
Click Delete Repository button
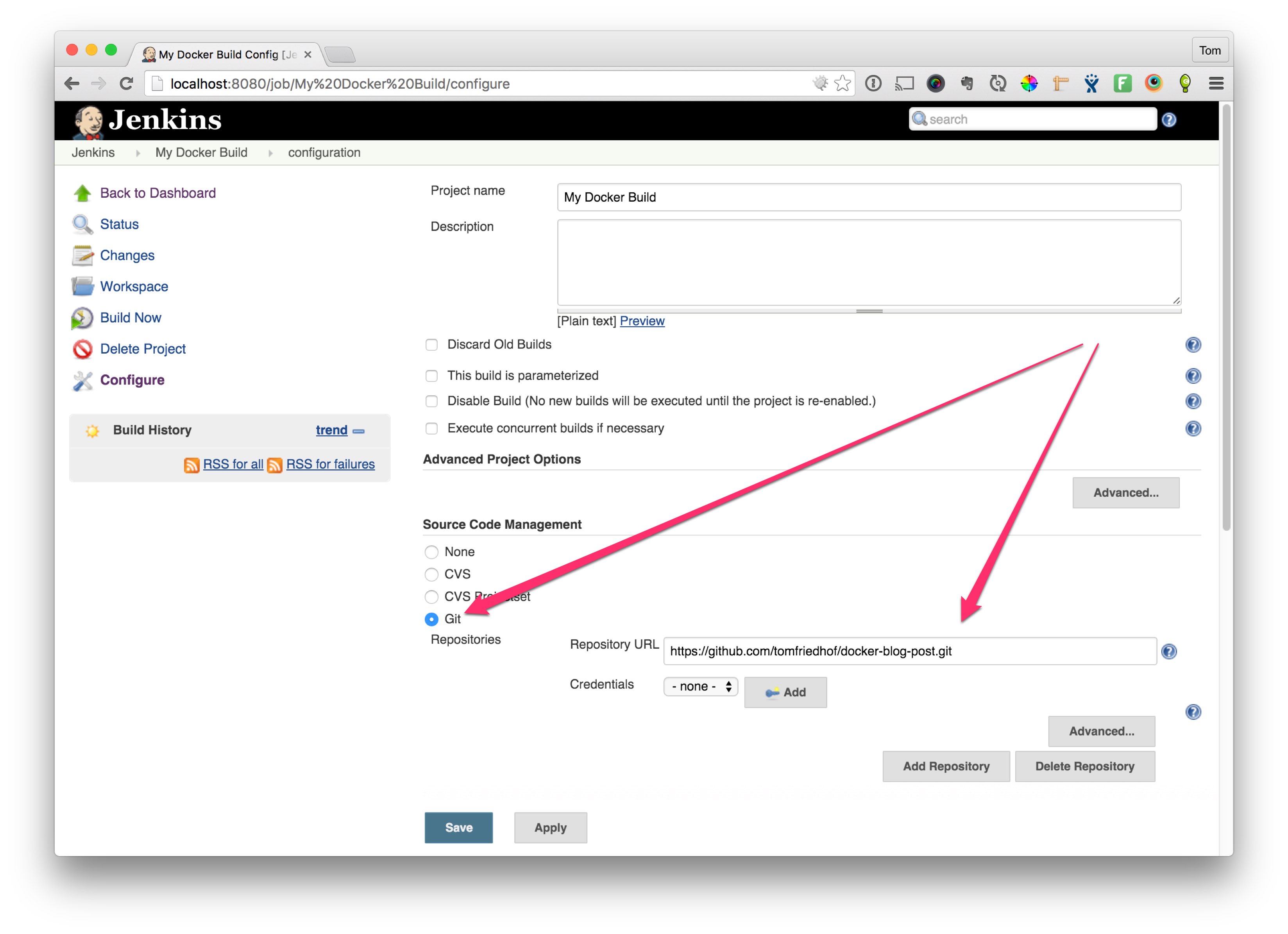tap(1085, 766)
